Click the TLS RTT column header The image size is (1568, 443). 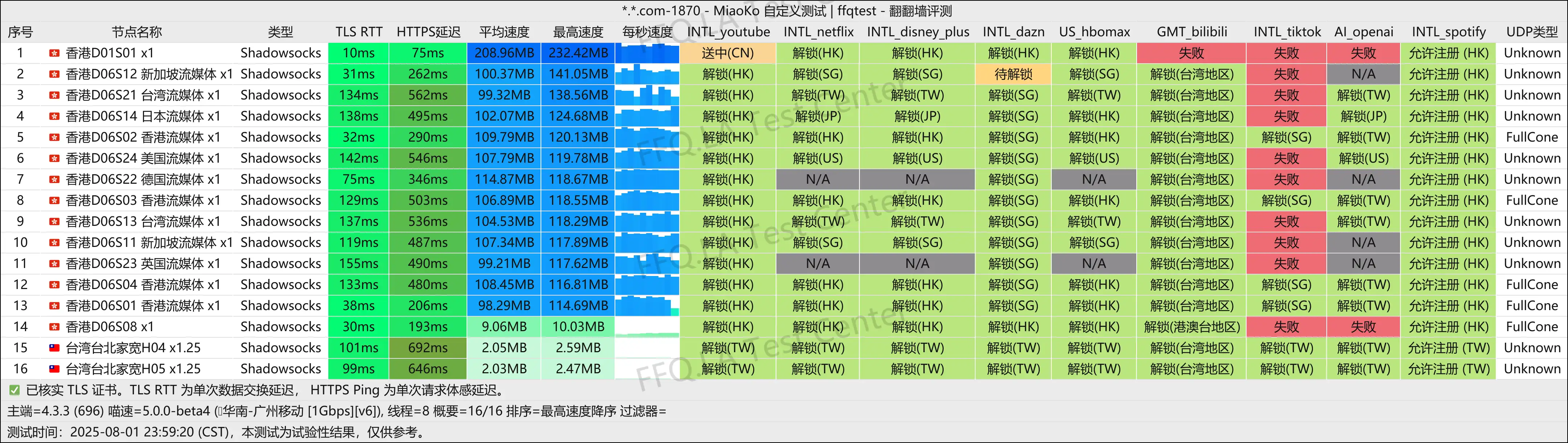(x=358, y=32)
